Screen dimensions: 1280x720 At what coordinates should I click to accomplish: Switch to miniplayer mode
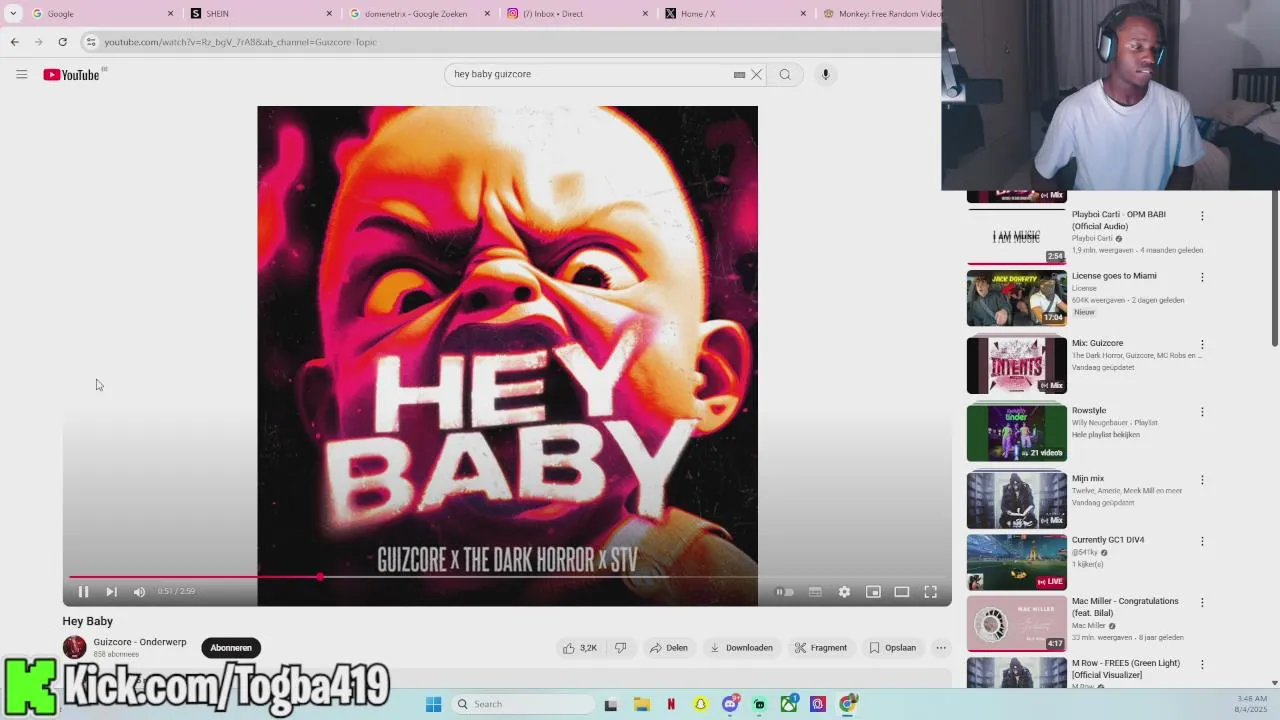[x=873, y=592]
